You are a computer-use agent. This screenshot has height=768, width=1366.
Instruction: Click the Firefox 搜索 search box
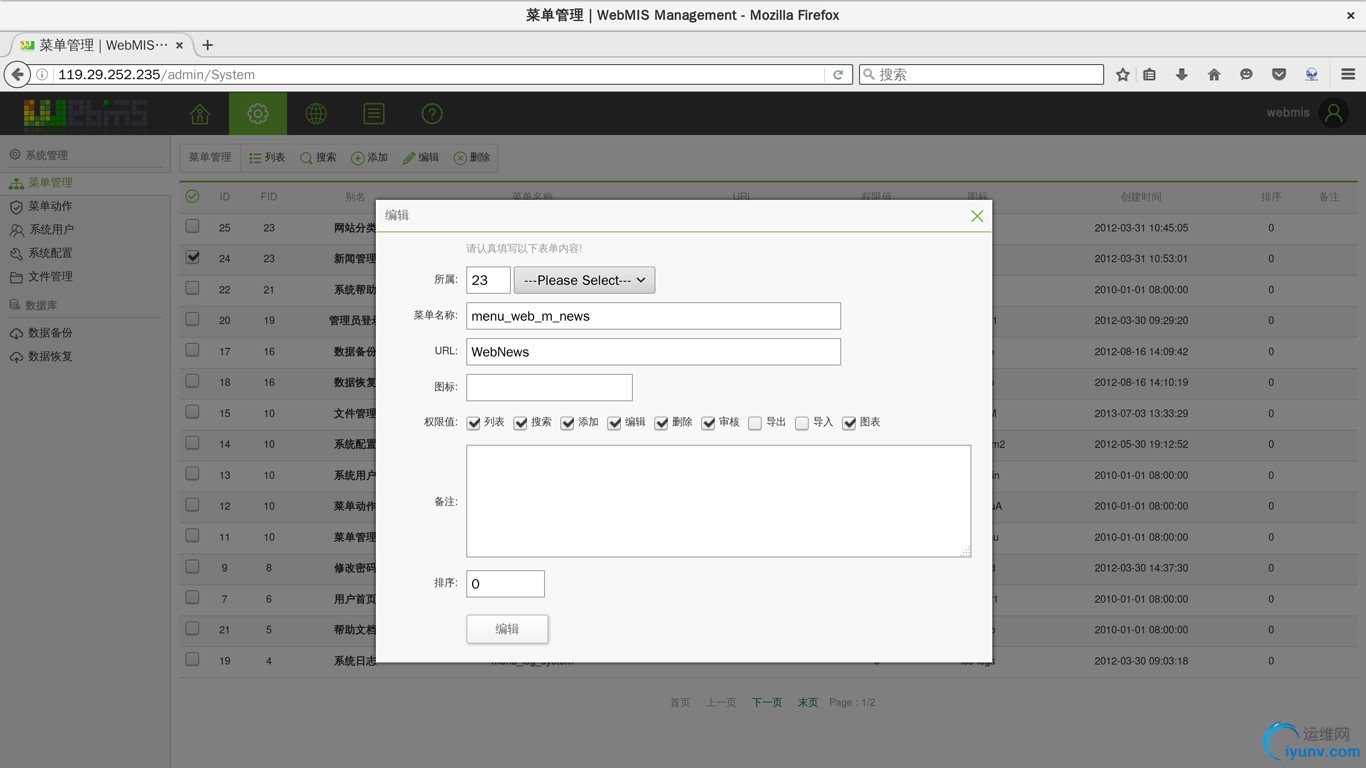pos(981,74)
